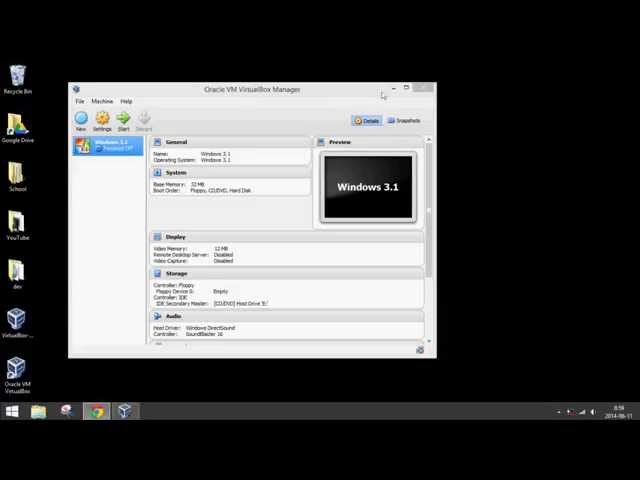This screenshot has height=480, width=640.
Task: Select the Oracle VM VirtualBox desktop icon
Action: 17,375
